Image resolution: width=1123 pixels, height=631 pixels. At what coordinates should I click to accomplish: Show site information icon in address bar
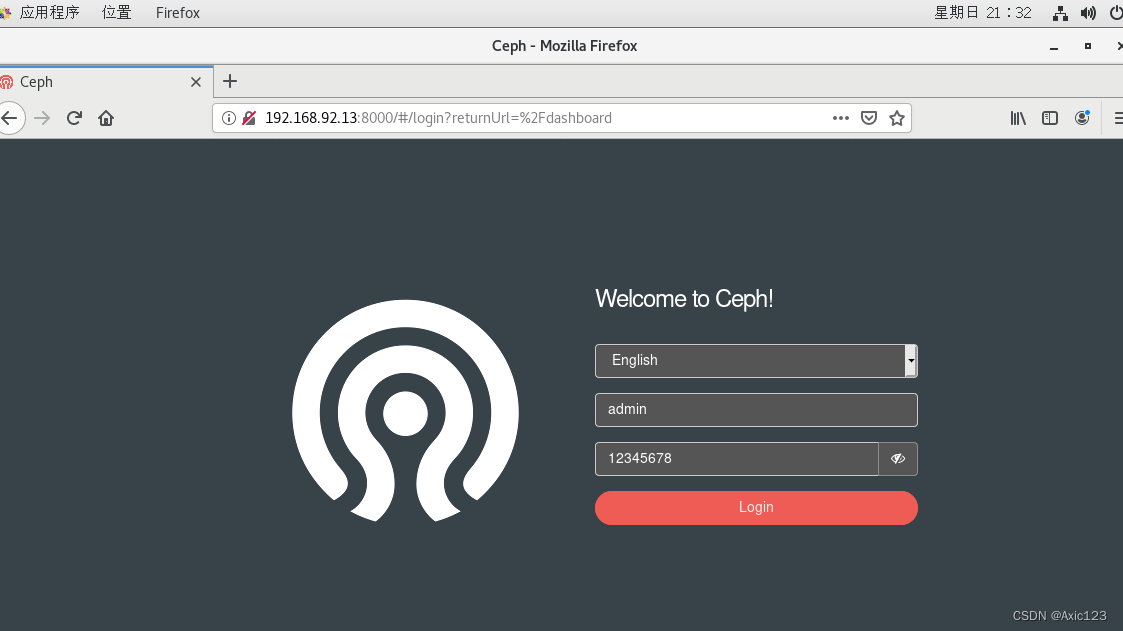click(x=228, y=118)
